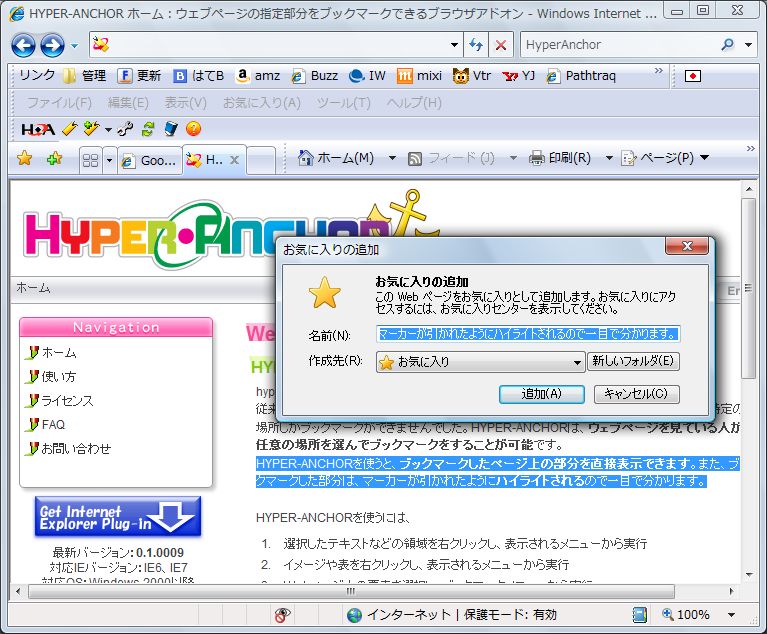Open recent pages dropdown next to Forward
Viewport: 767px width, 634px height.
74,46
